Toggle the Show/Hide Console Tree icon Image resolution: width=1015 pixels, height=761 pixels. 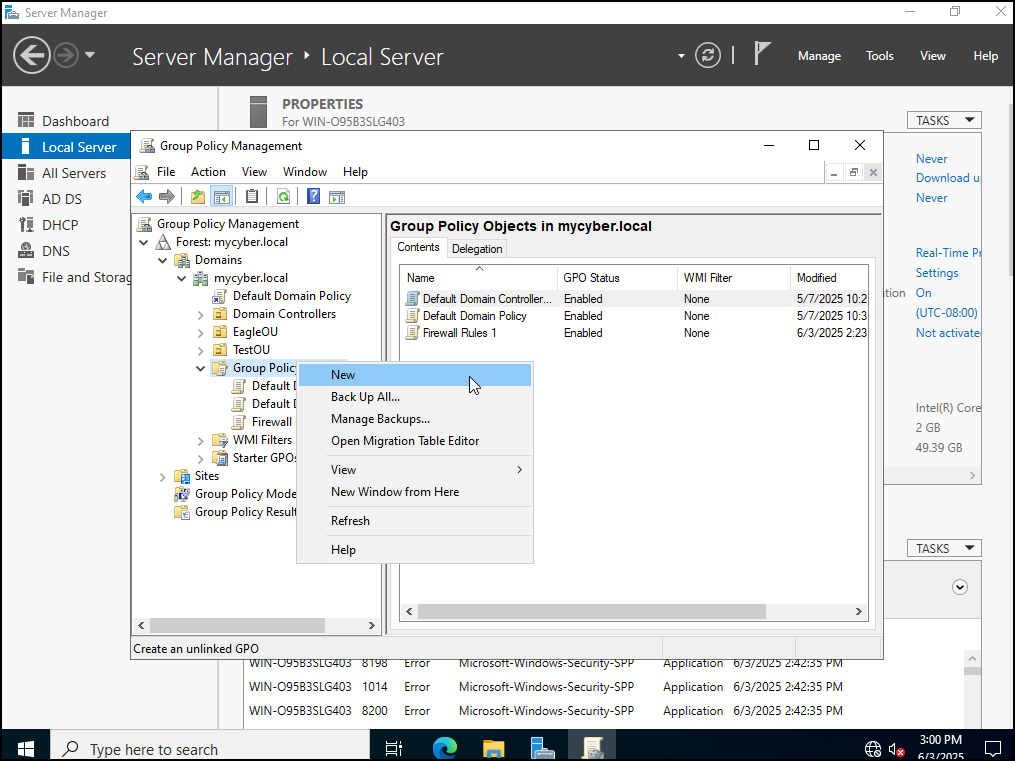[x=222, y=197]
